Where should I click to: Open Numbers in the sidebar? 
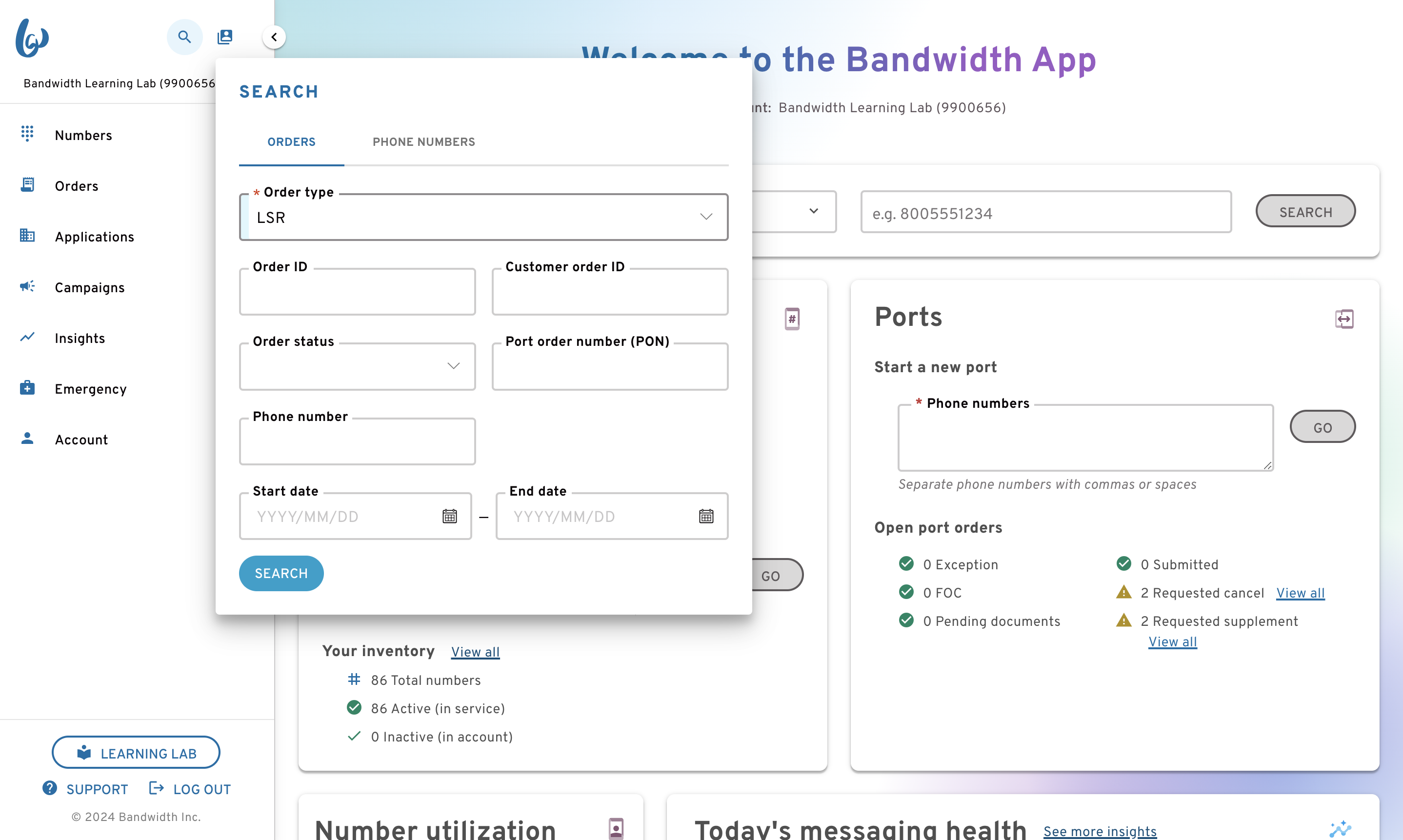(x=84, y=135)
